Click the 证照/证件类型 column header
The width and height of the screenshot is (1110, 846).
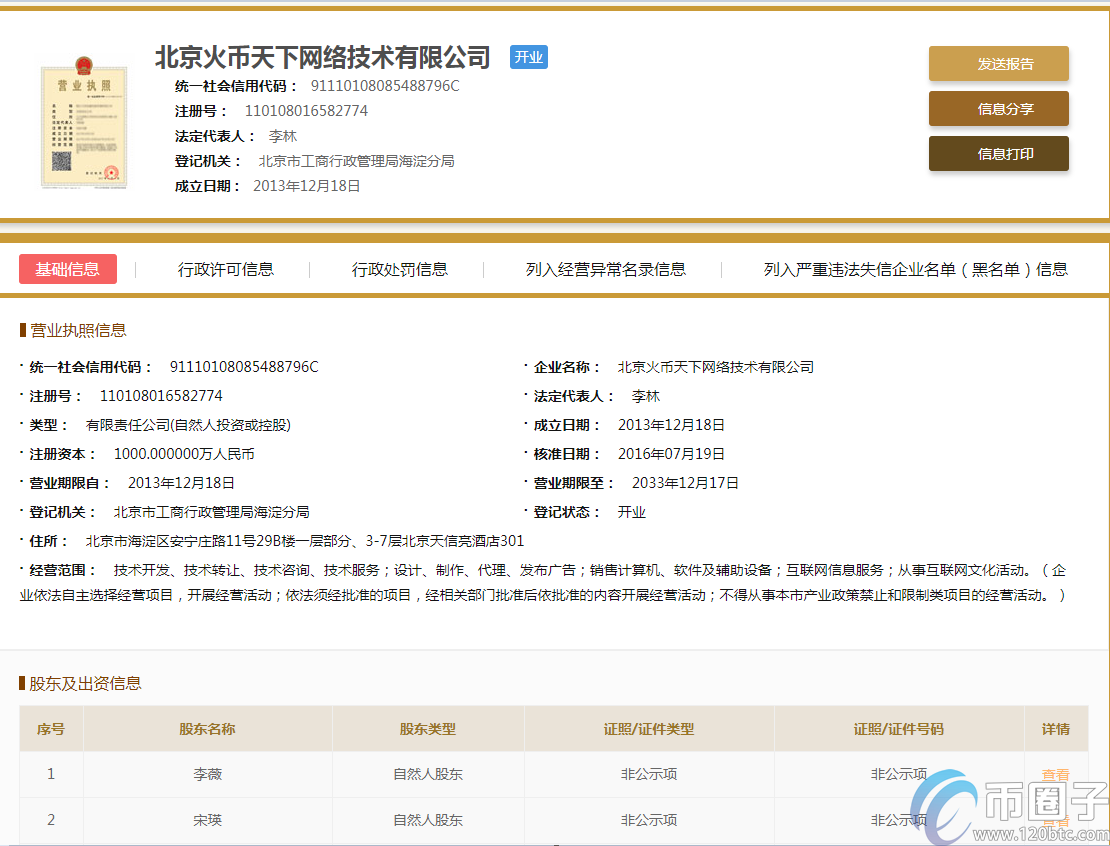point(648,729)
